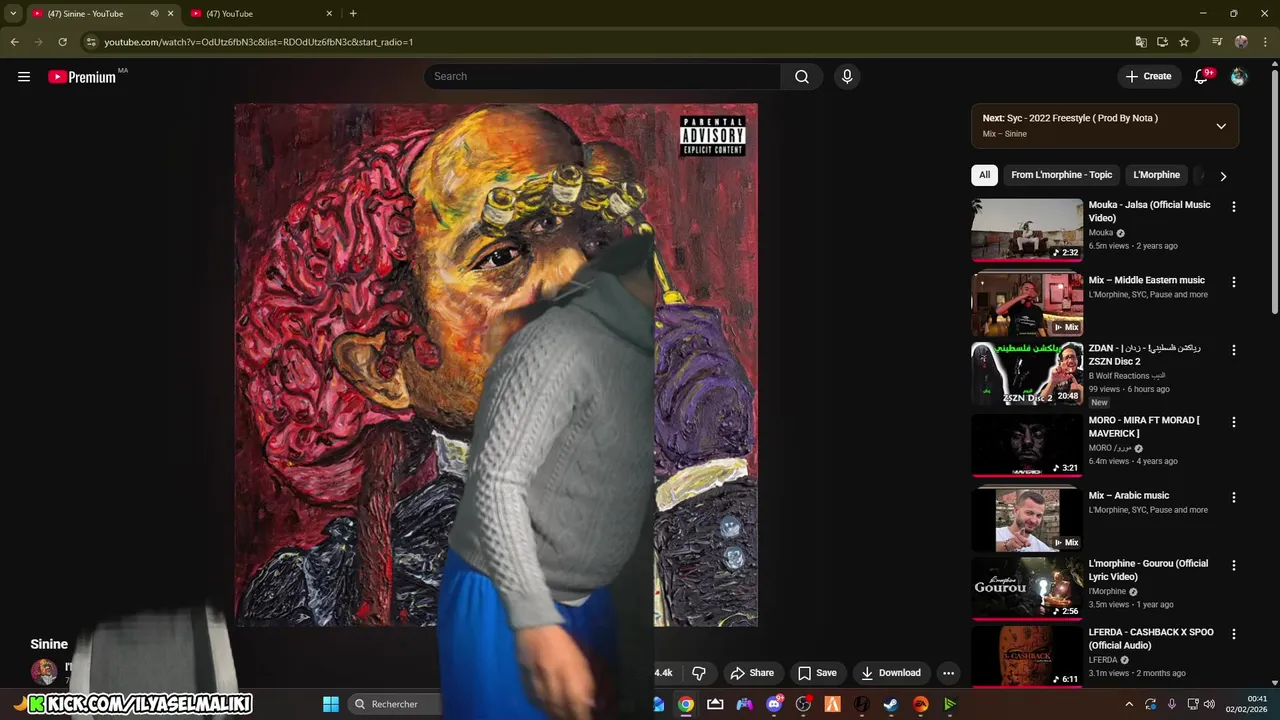Focus the YouTube search box
This screenshot has width=1280, height=720.
pos(603,76)
